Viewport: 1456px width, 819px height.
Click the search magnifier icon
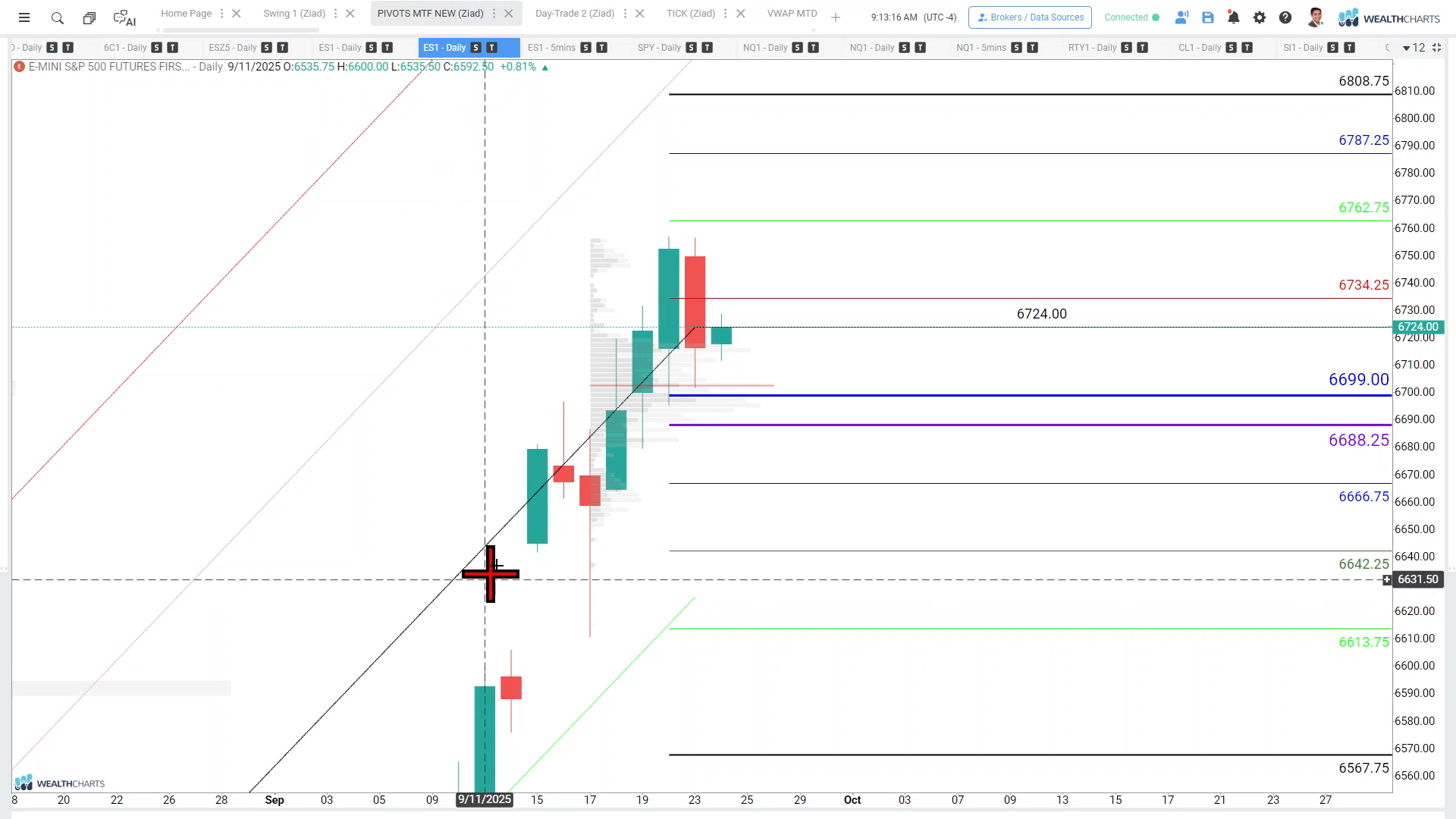point(57,17)
